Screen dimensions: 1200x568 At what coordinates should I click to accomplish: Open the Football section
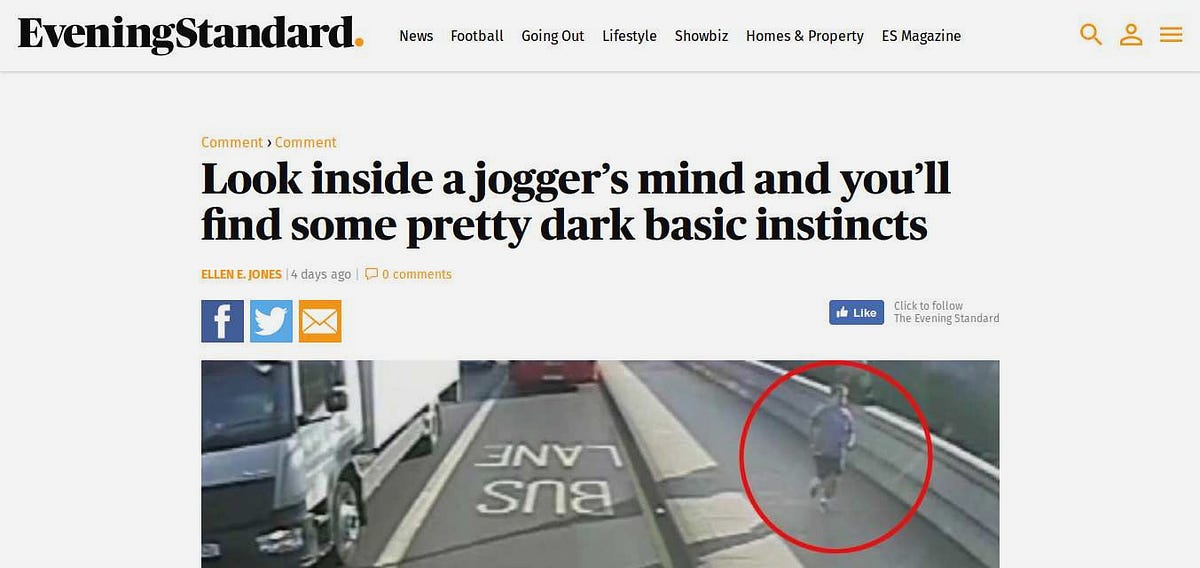point(477,36)
